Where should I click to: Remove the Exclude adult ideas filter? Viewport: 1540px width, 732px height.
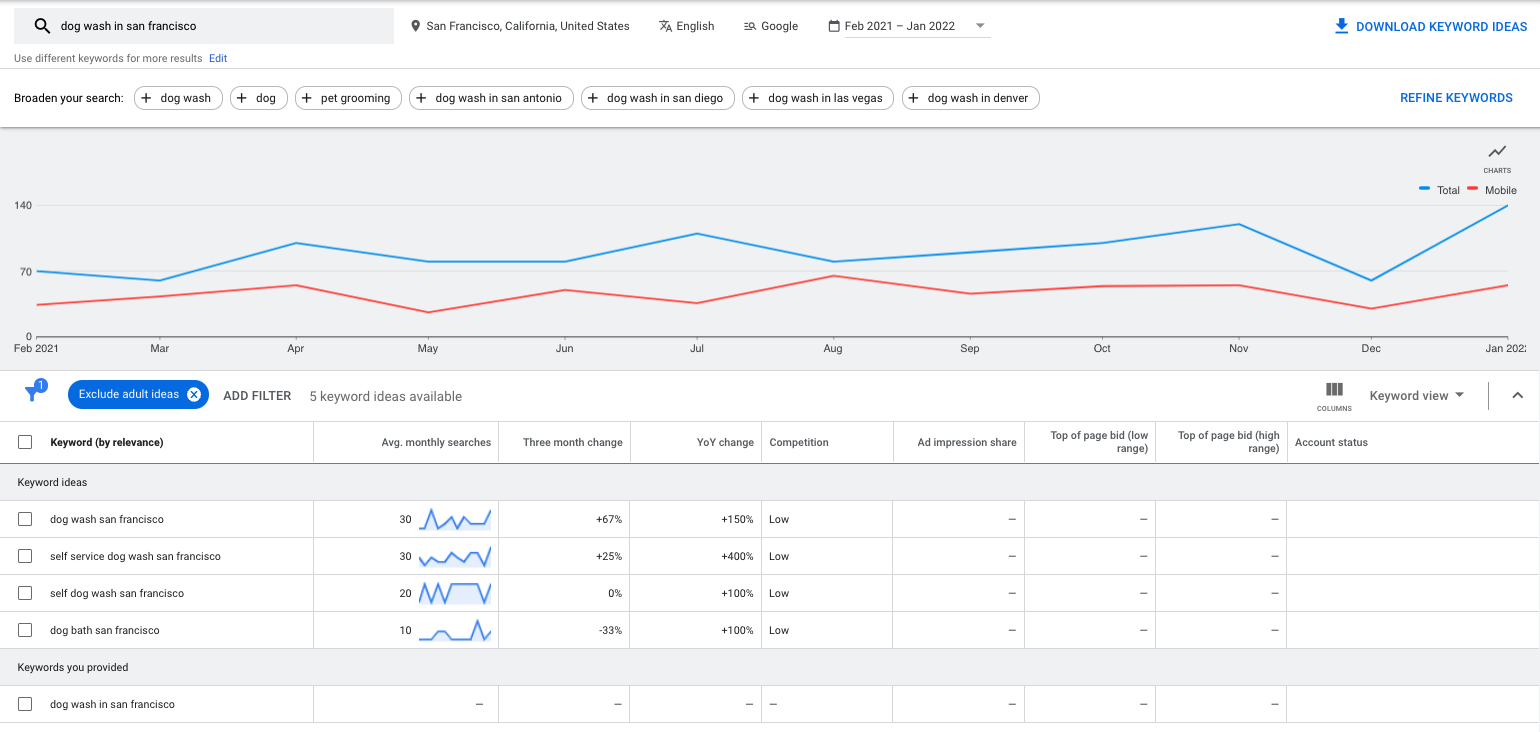pyautogui.click(x=194, y=395)
